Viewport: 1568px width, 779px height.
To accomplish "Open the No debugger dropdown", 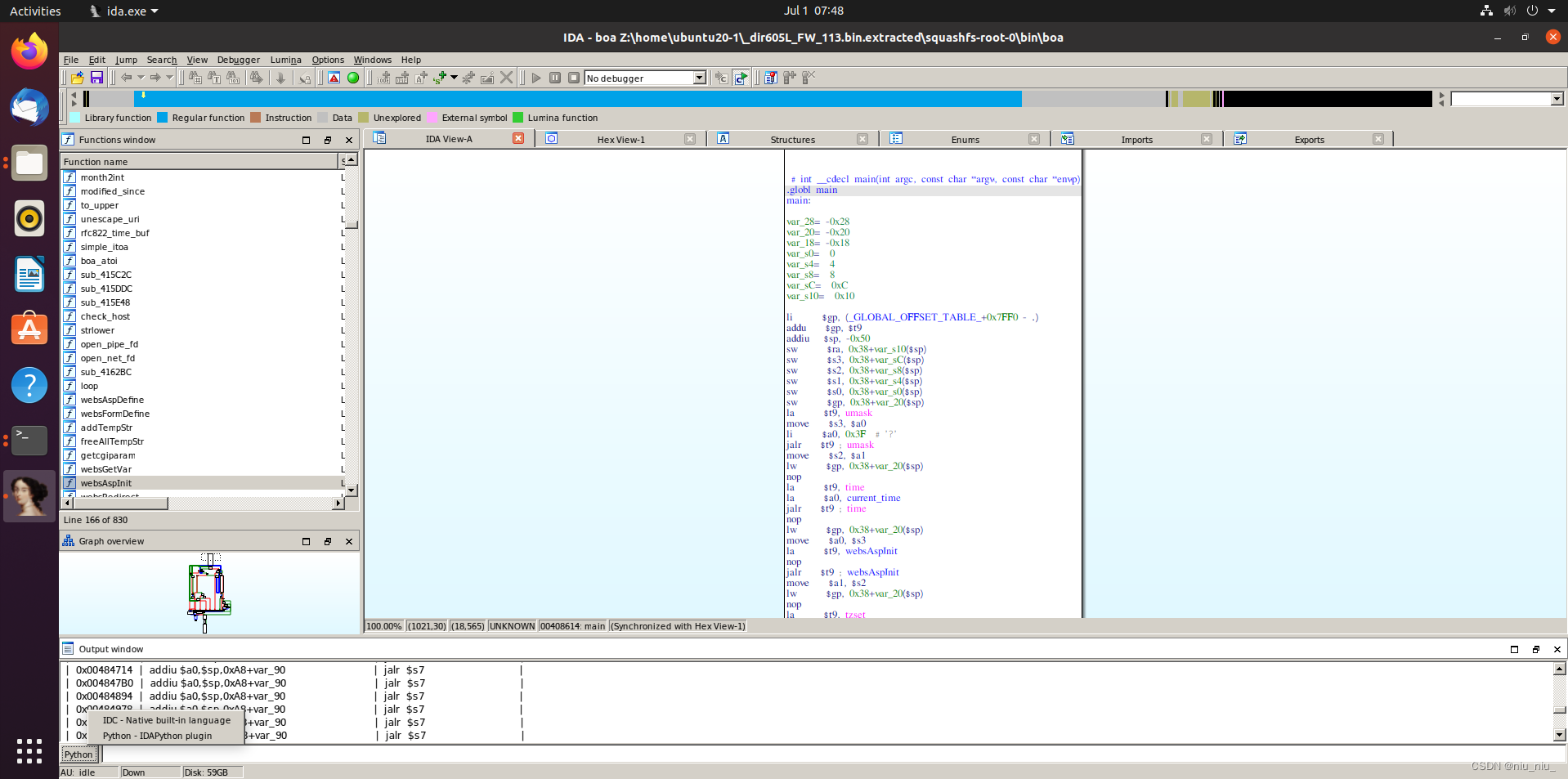I will coord(699,78).
